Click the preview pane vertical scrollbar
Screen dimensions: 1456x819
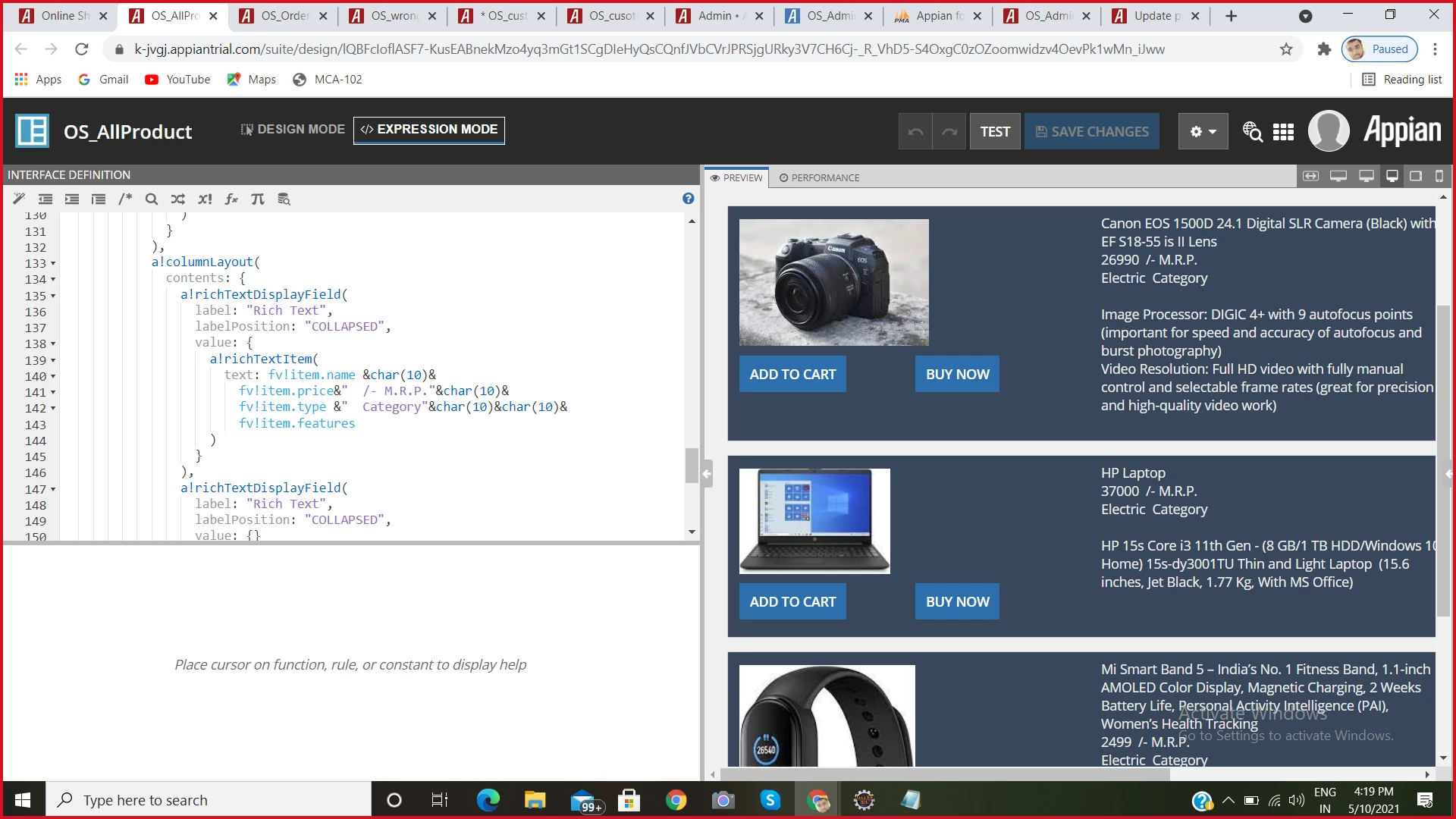1443,461
